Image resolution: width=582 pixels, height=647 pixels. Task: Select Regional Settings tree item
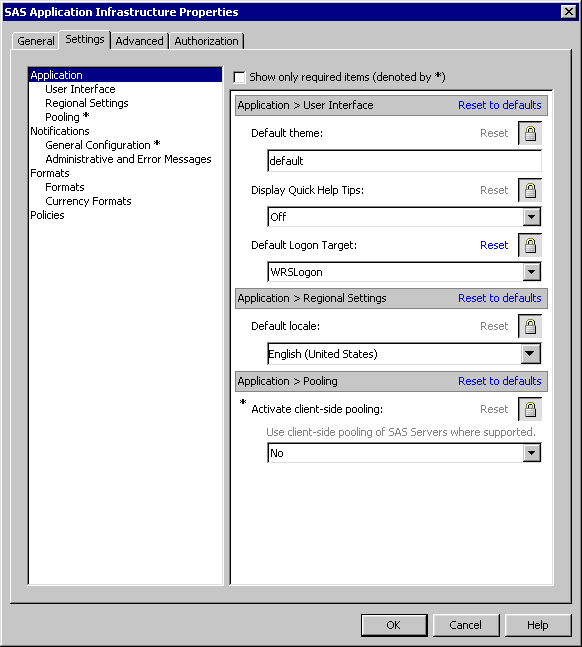point(87,103)
